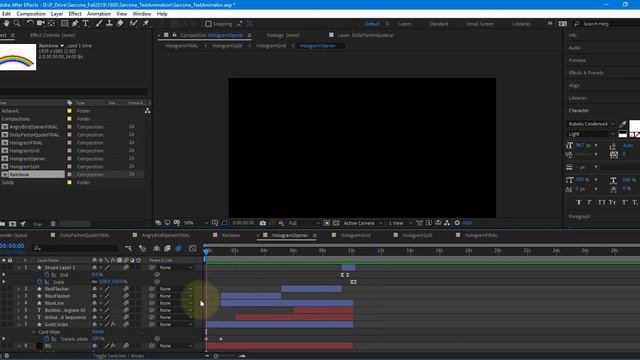640x360 pixels.
Task: Toggle the lock on the Composition viewer tab
Action: point(175,35)
